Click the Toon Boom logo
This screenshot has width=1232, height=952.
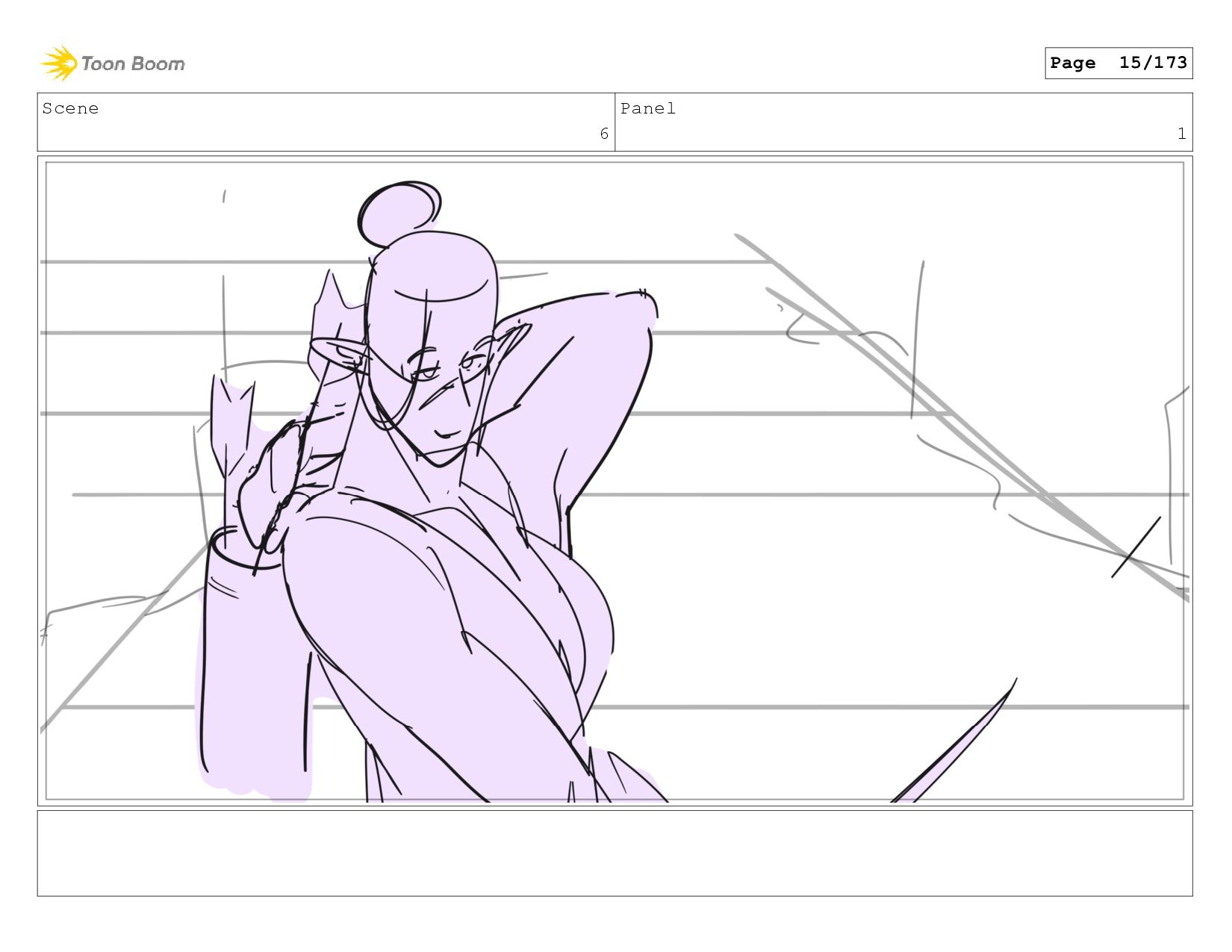pos(112,63)
